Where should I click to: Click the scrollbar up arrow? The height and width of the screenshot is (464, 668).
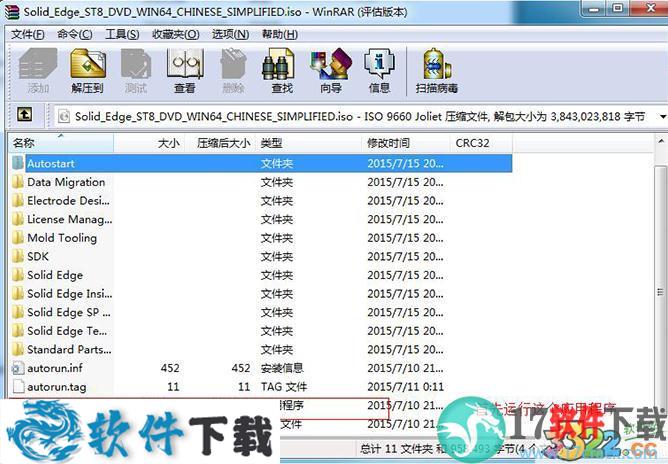pyautogui.click(x=660, y=141)
